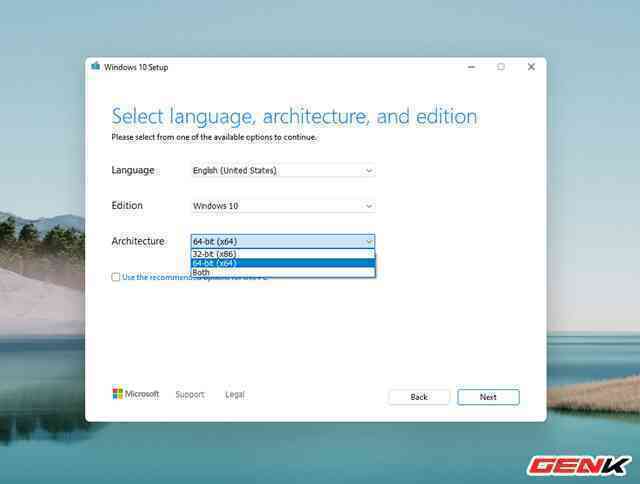Screen dimensions: 640x484
Task: Click the Language label
Action: 133,170
